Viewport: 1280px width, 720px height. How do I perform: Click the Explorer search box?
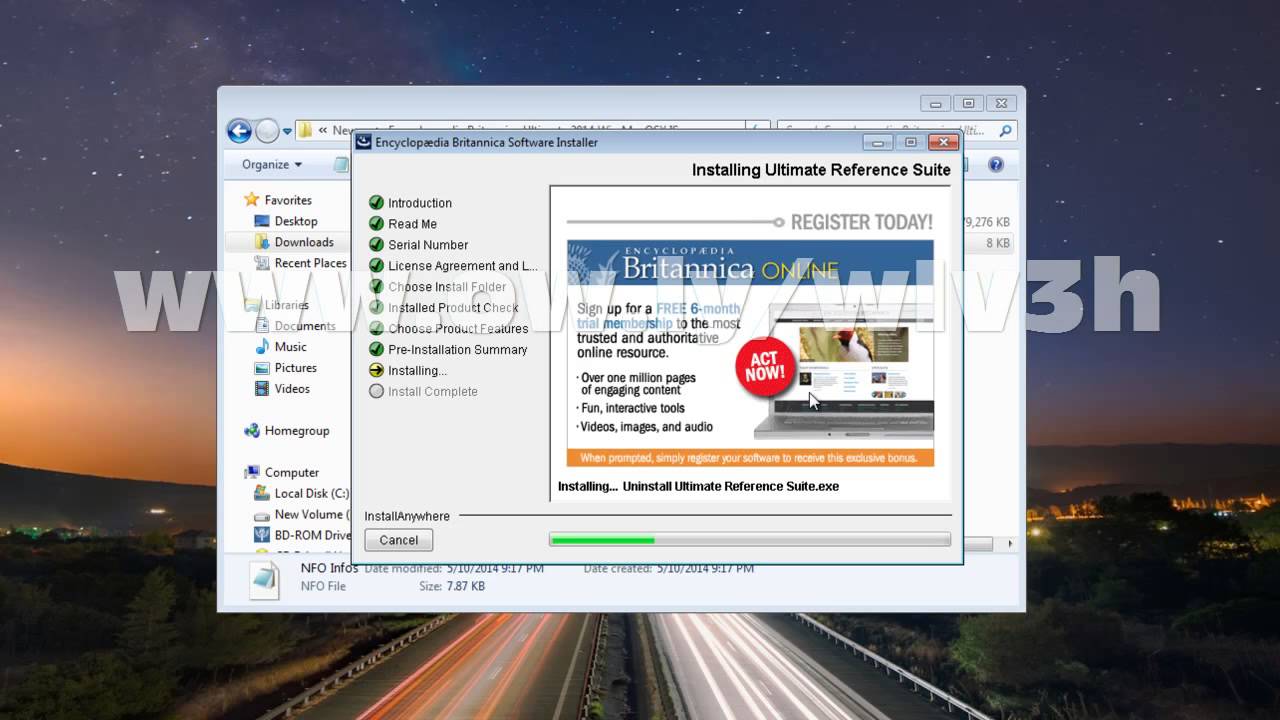(x=896, y=130)
